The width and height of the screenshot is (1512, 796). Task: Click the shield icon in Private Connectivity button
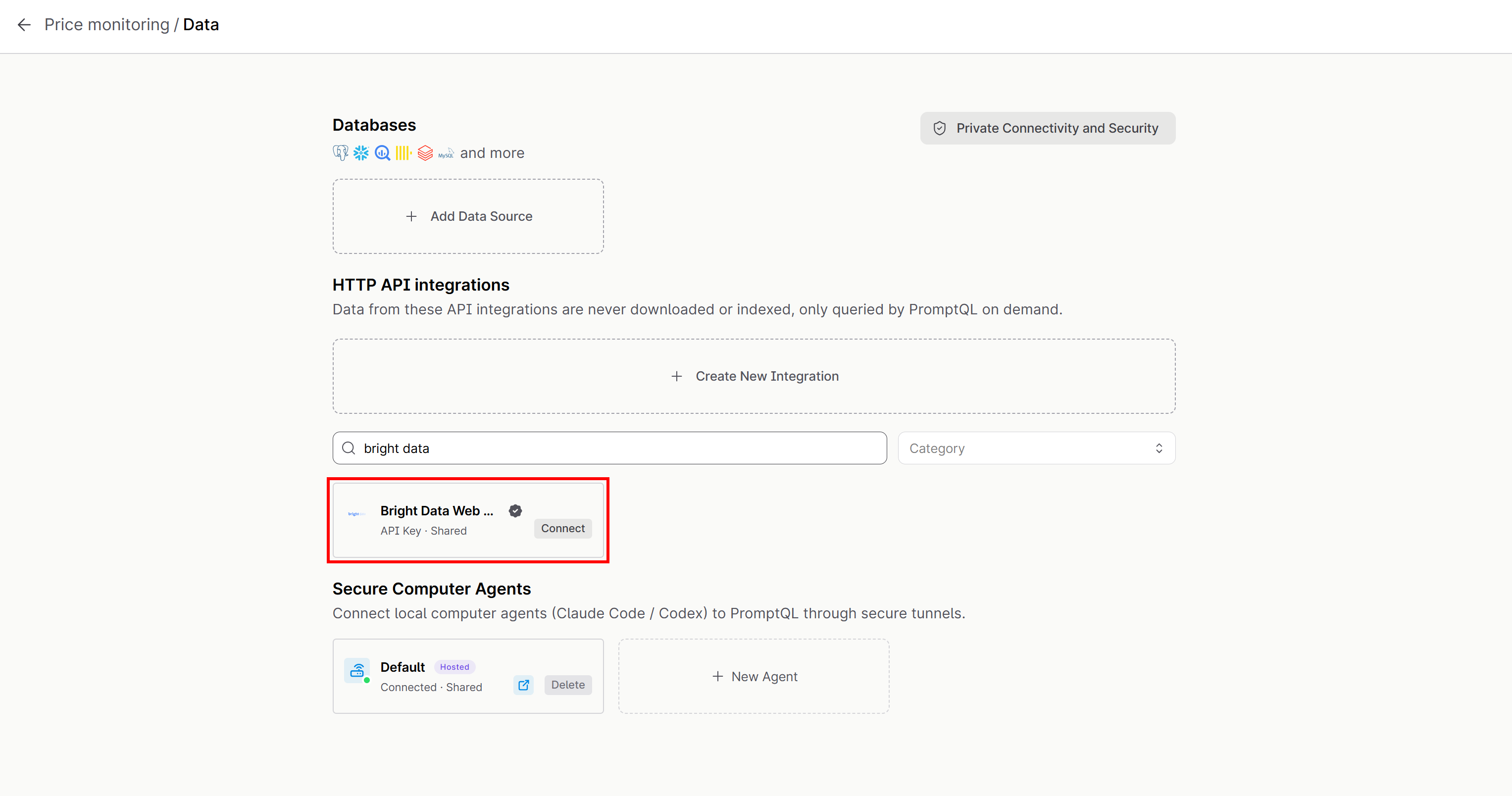coord(939,128)
